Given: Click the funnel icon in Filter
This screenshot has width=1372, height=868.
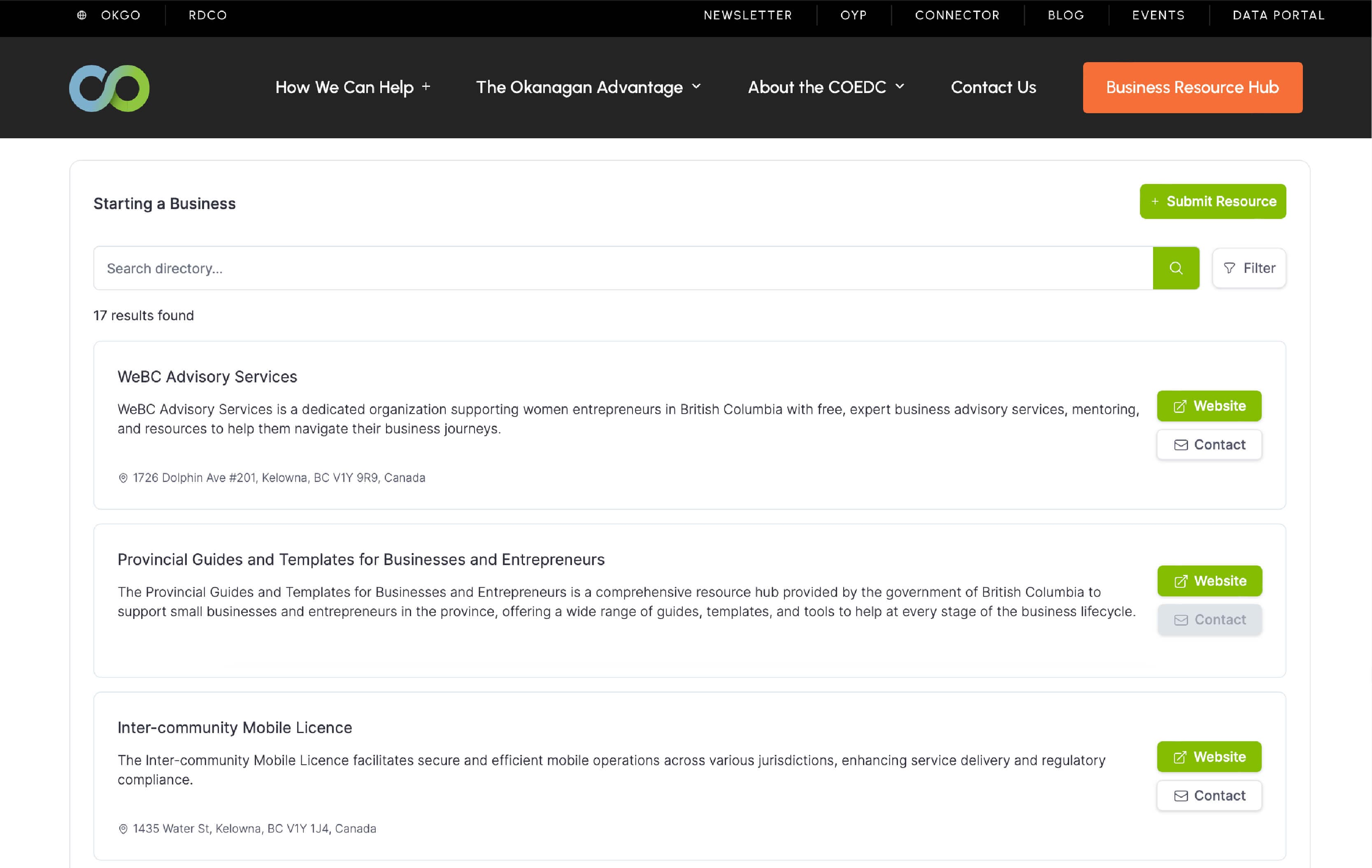Looking at the screenshot, I should click(1230, 268).
